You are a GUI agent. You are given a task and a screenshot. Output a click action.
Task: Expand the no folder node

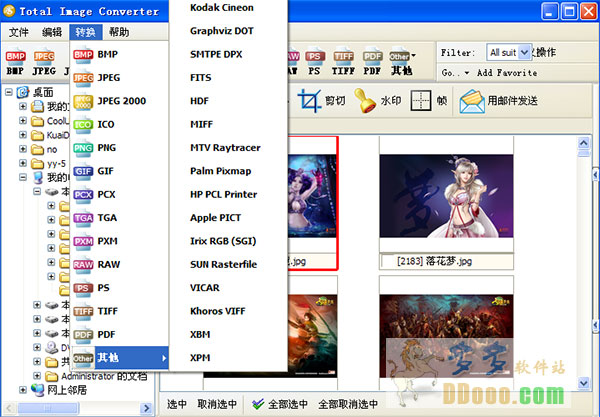coord(23,149)
